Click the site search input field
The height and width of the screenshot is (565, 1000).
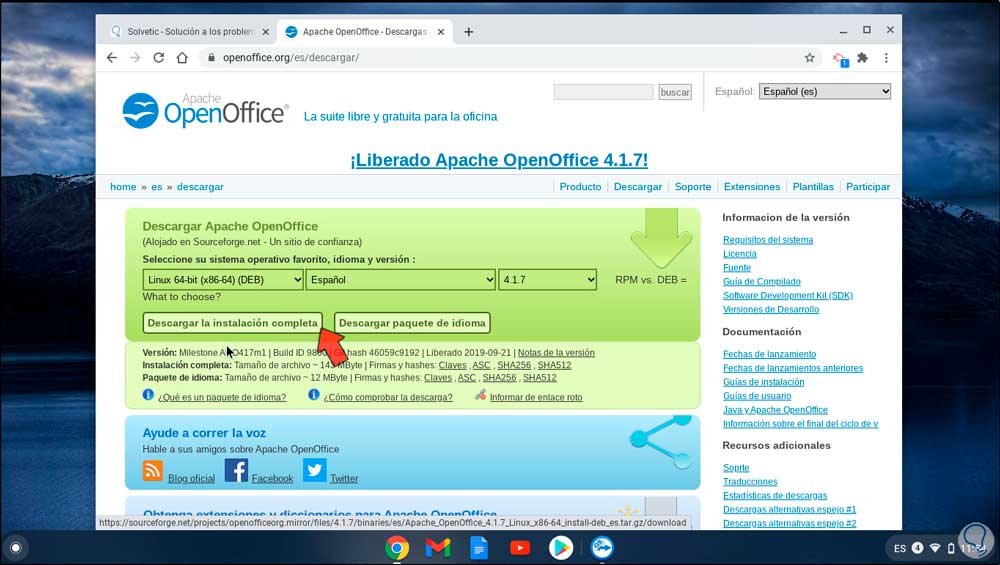pos(603,92)
